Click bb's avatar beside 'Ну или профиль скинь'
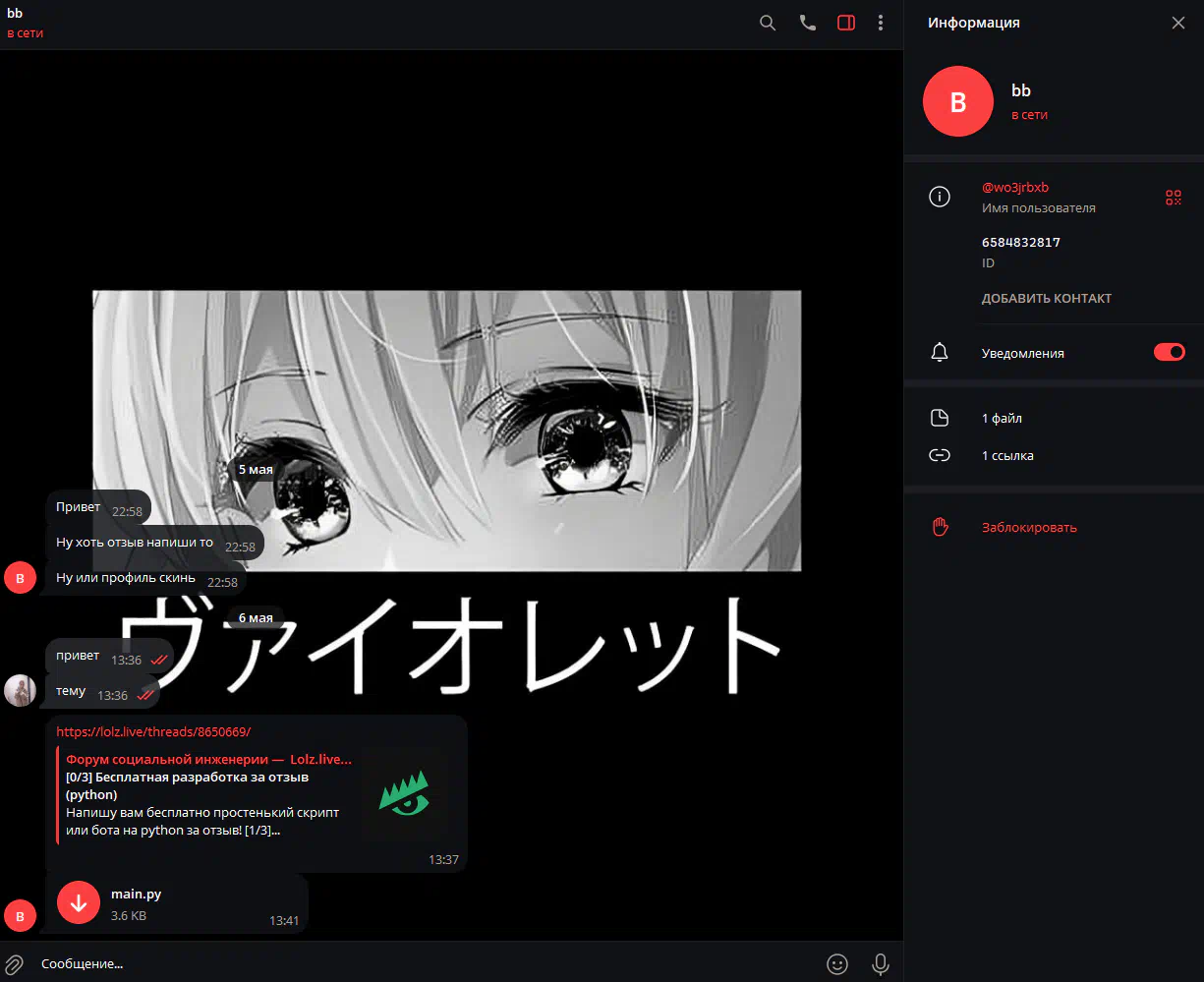The height and width of the screenshot is (982, 1204). click(21, 579)
